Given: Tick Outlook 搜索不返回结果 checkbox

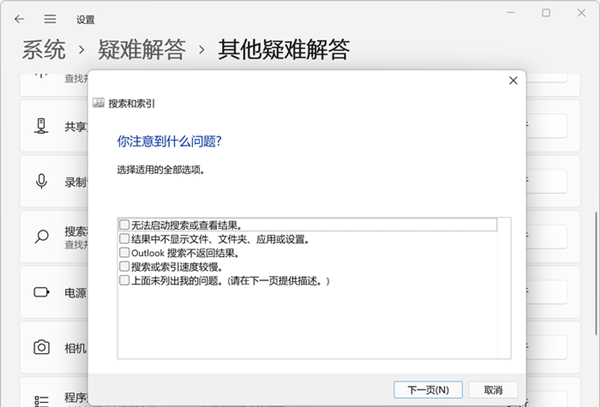Looking at the screenshot, I should [123, 253].
